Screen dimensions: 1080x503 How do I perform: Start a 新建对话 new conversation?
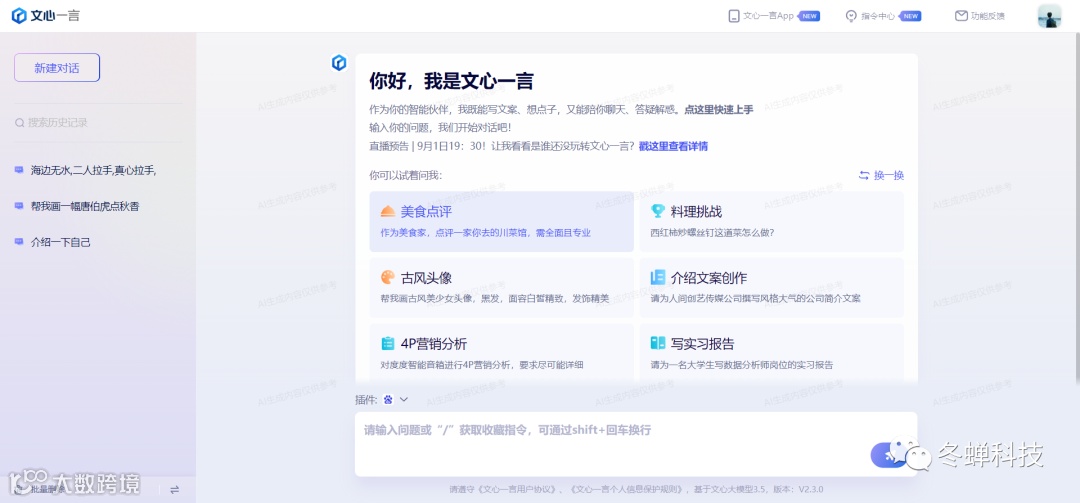click(57, 68)
